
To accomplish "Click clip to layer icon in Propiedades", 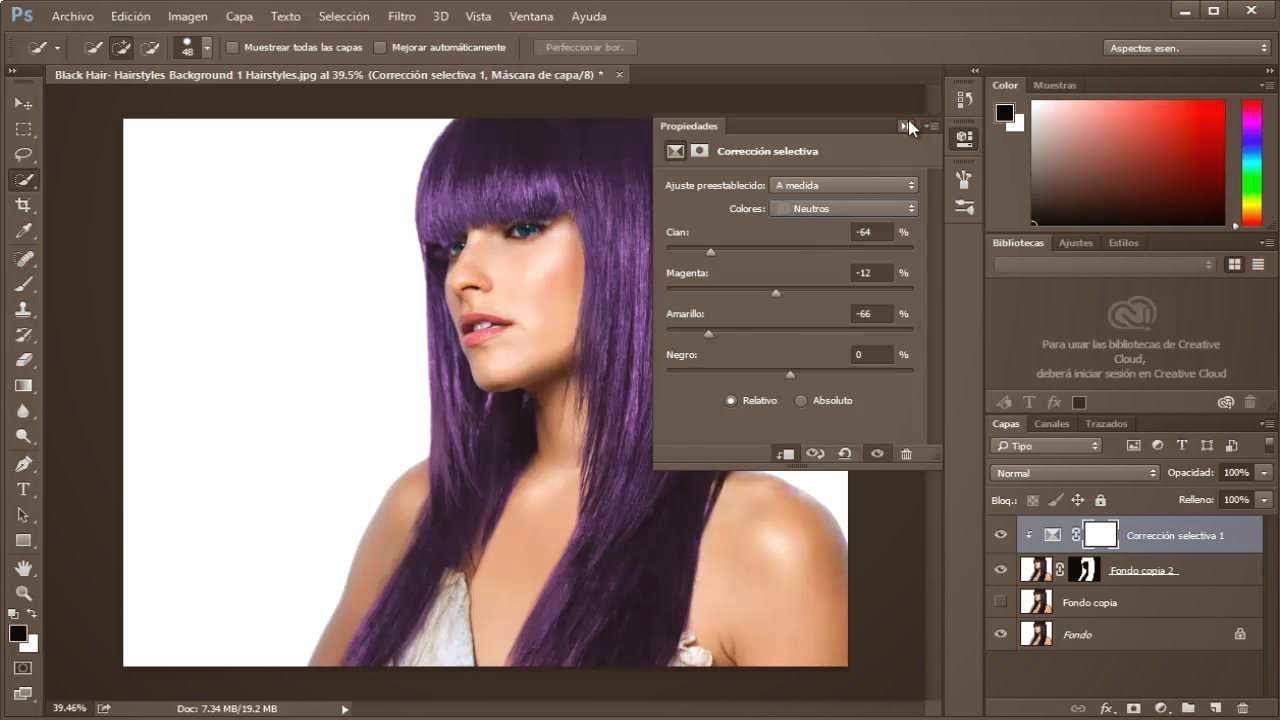I will (x=785, y=454).
